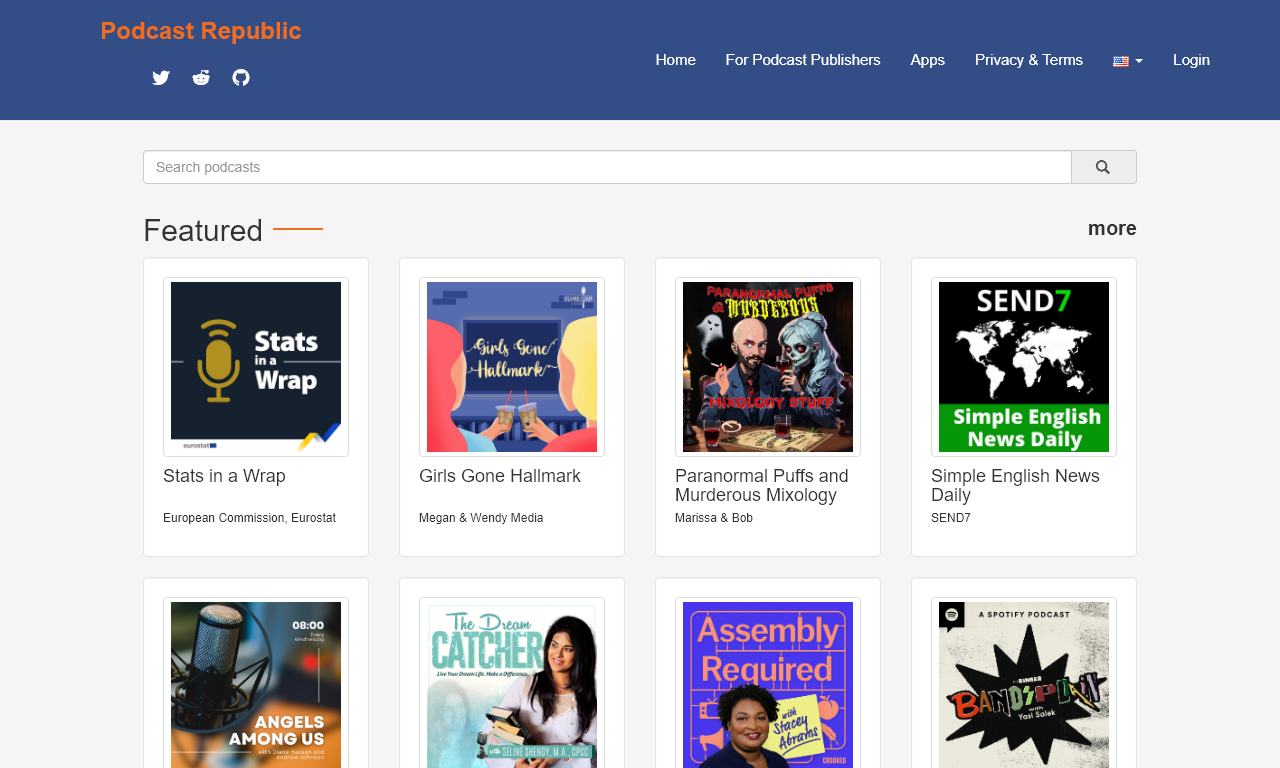Open Assembly Required podcast thumbnail
This screenshot has width=1280, height=768.
coord(768,685)
